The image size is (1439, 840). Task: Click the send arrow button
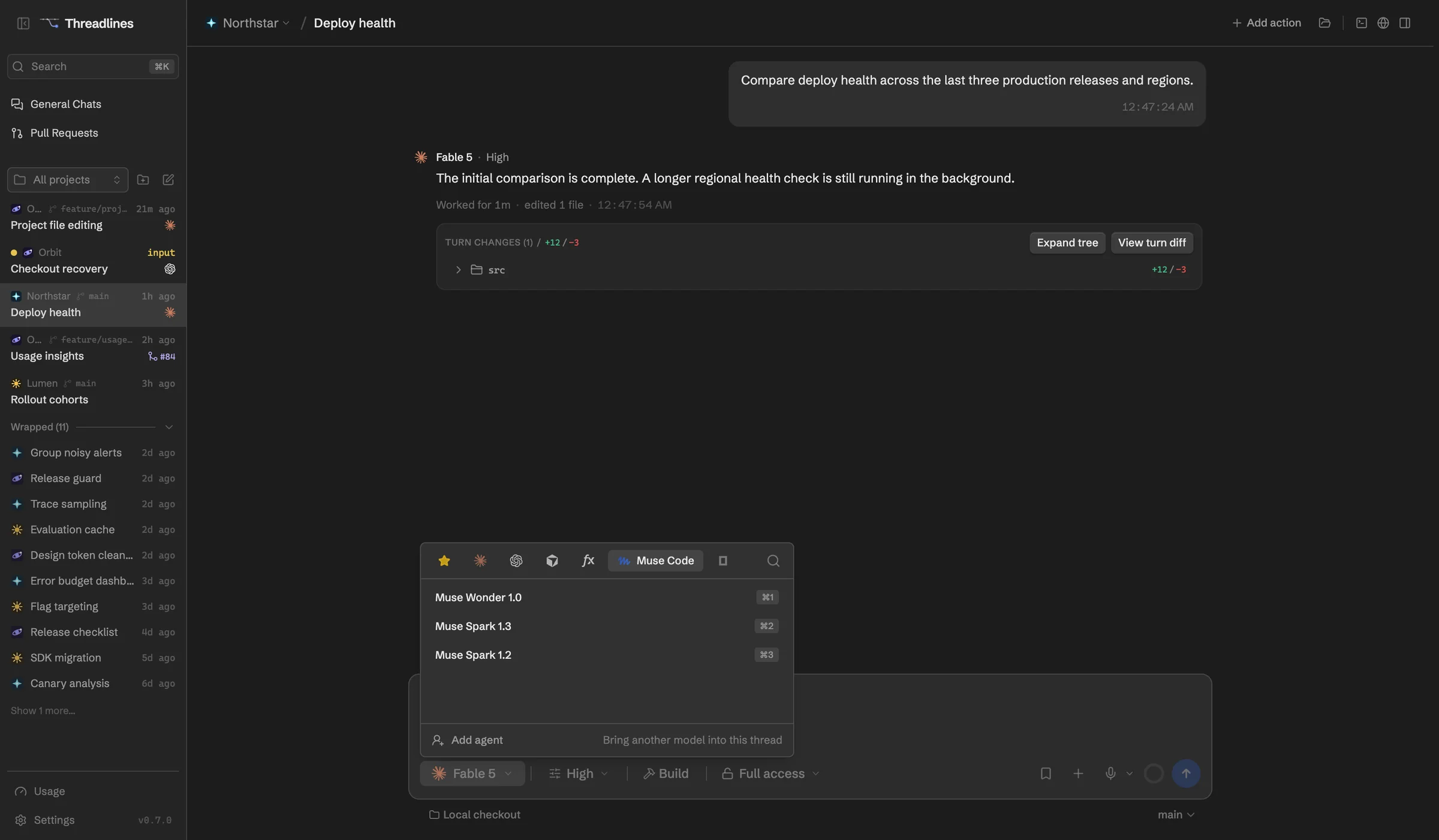click(x=1185, y=773)
